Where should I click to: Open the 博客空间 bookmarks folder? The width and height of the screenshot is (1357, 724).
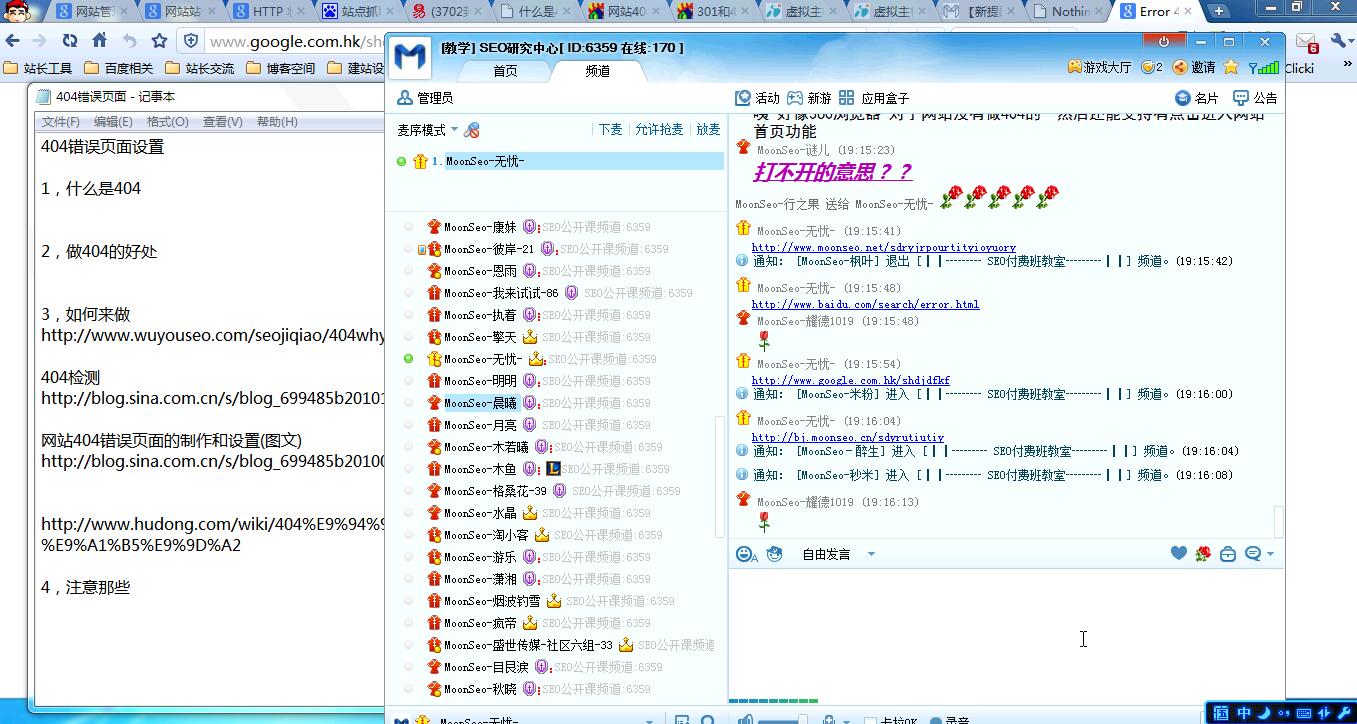(278, 68)
